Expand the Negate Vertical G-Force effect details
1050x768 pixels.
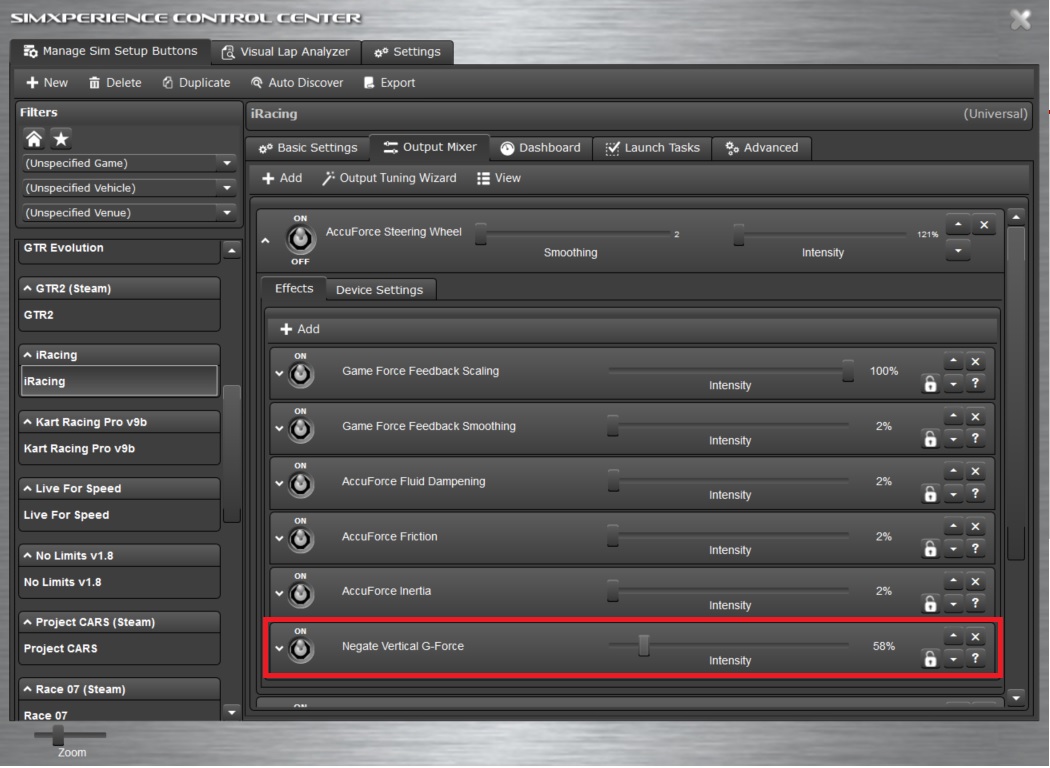(279, 648)
